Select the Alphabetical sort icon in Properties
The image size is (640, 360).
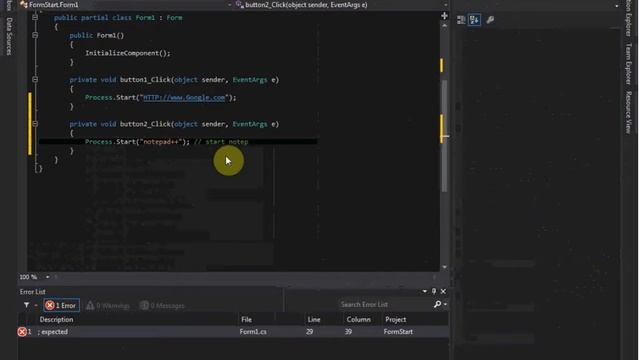pyautogui.click(x=474, y=20)
